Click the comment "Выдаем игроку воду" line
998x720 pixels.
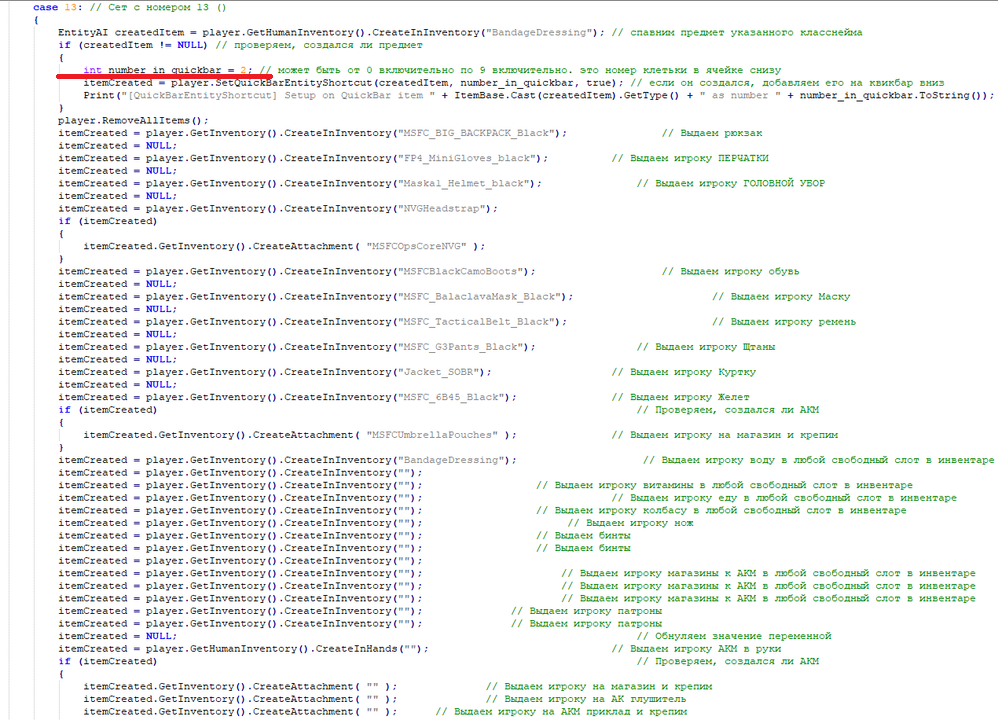[818, 460]
